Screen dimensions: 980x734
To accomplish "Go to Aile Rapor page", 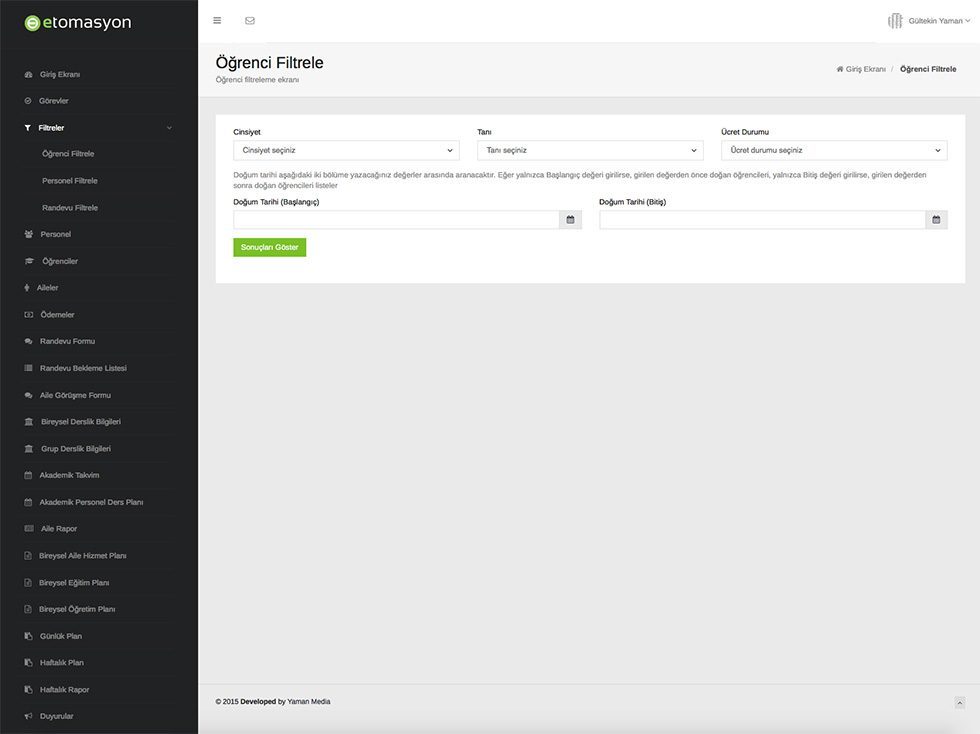I will coord(59,529).
